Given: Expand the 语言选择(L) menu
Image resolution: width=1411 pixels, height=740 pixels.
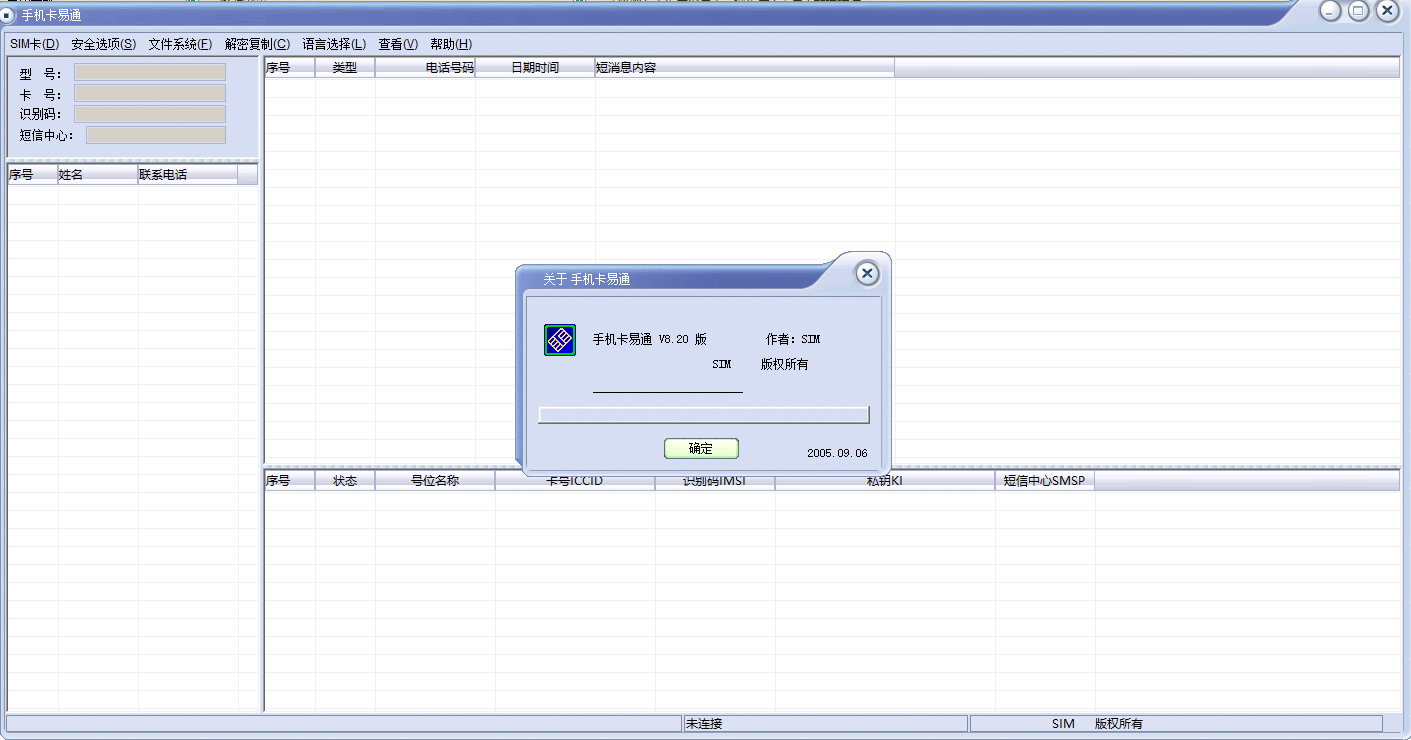Looking at the screenshot, I should click(334, 44).
